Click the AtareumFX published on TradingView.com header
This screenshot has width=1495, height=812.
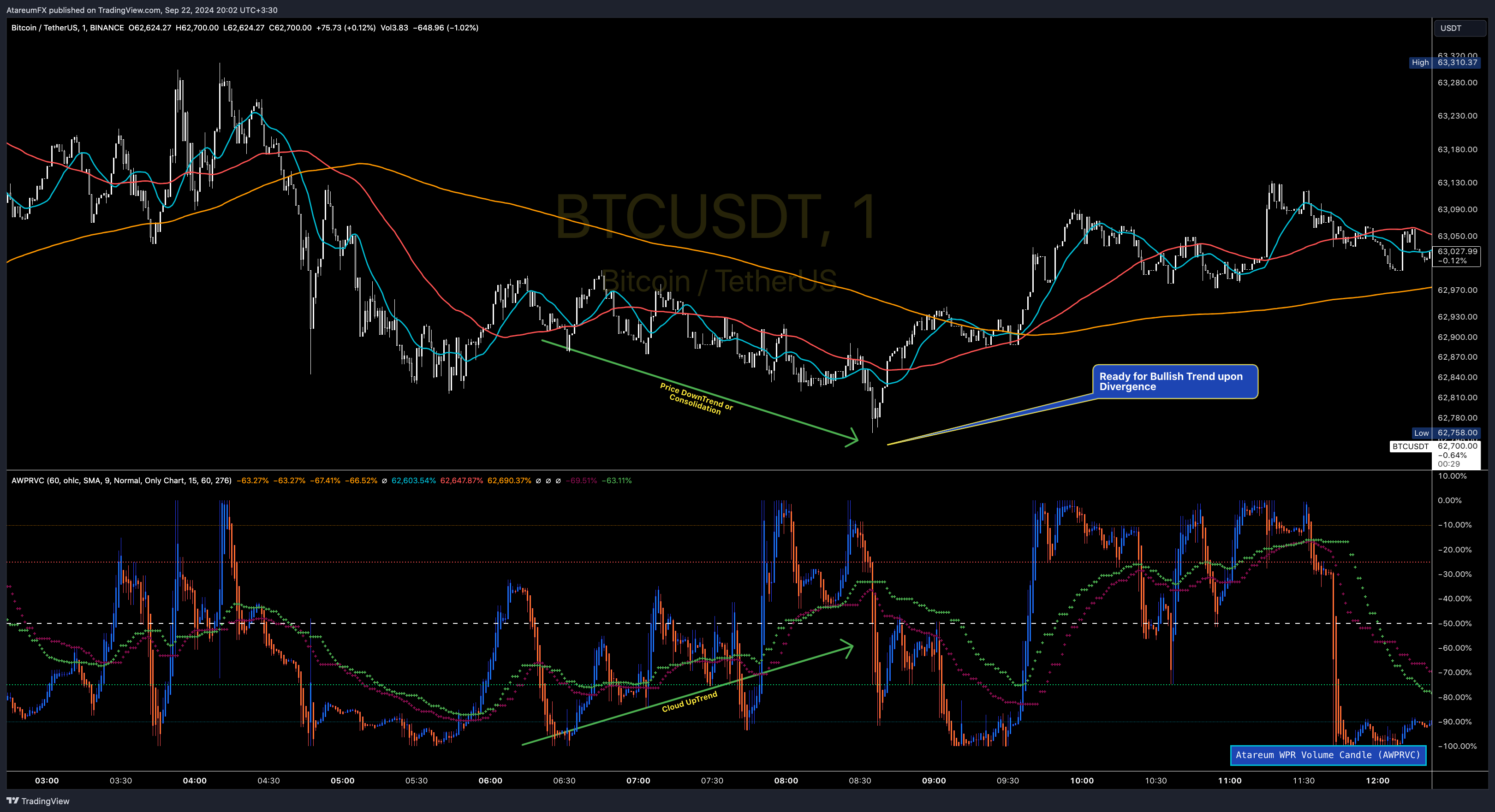(142, 10)
